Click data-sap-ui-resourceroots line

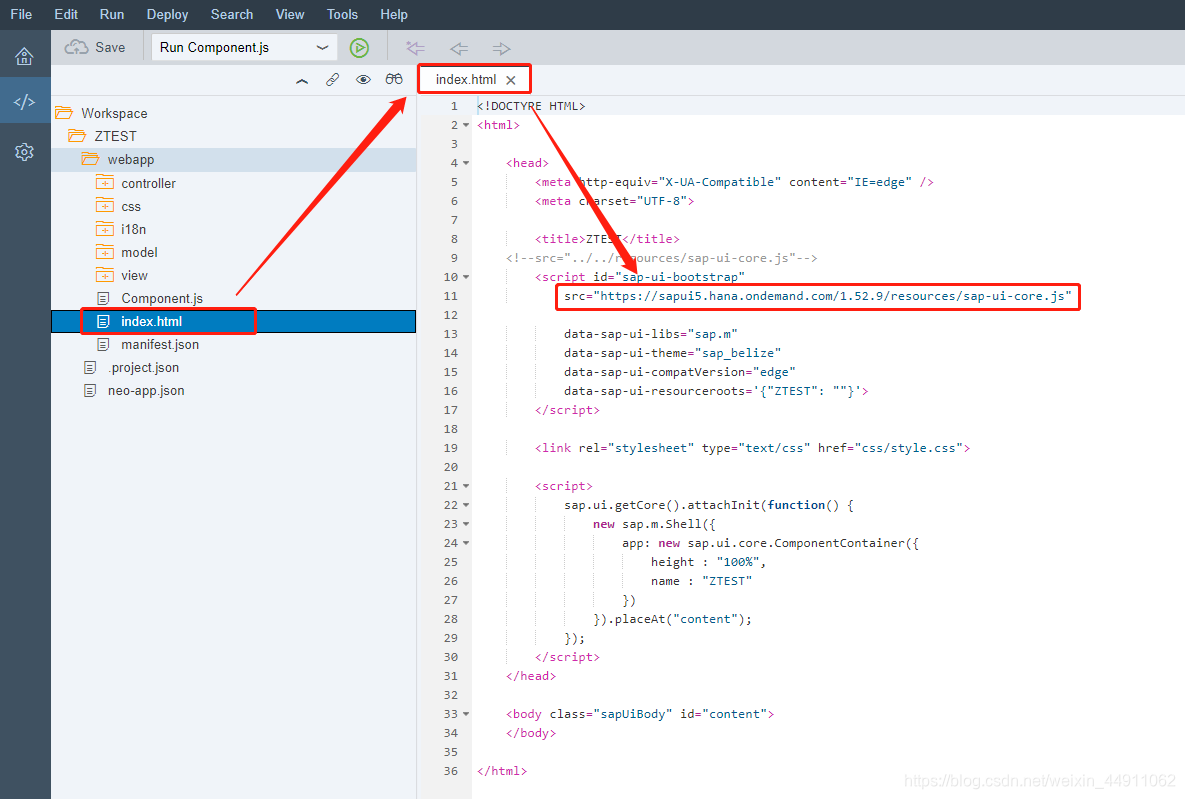716,391
